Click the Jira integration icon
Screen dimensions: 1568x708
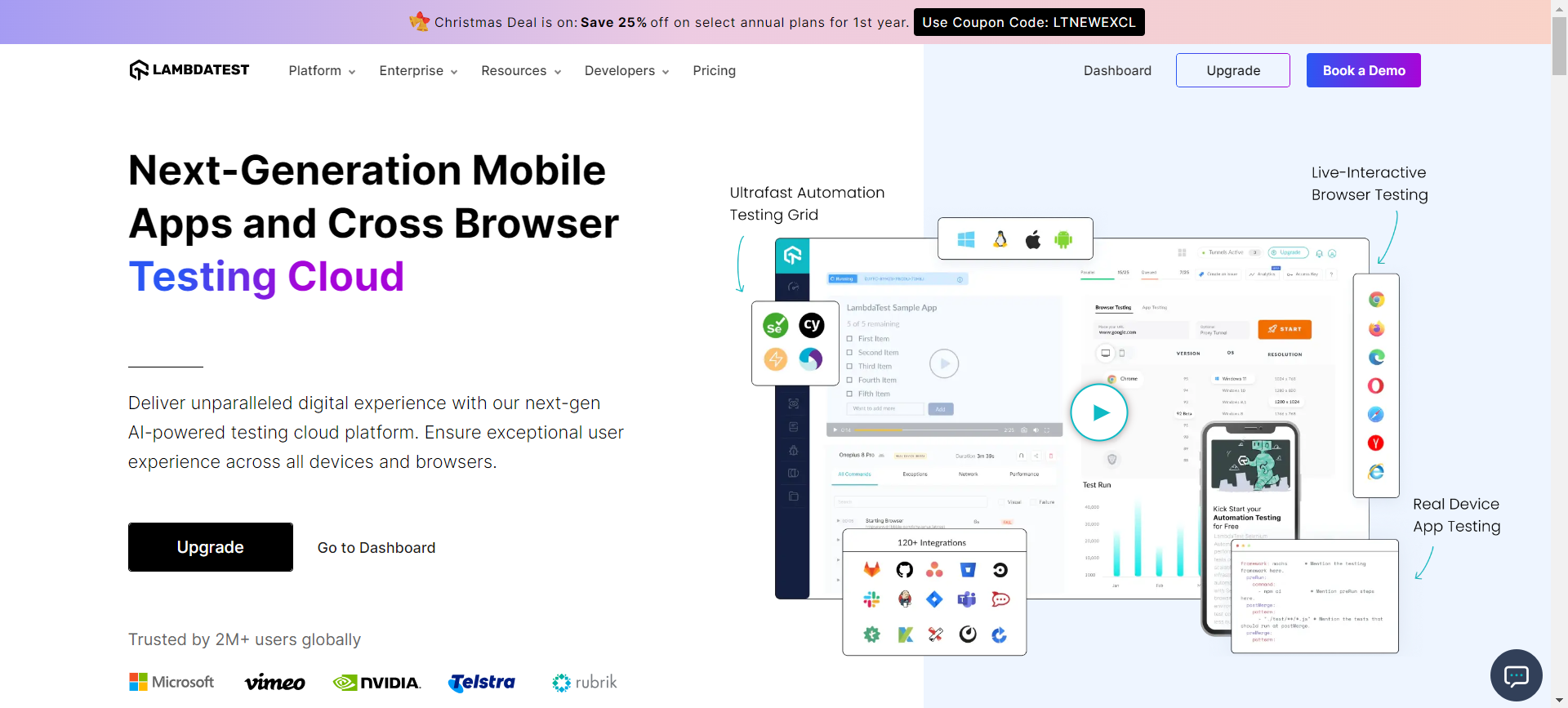pyautogui.click(x=935, y=599)
